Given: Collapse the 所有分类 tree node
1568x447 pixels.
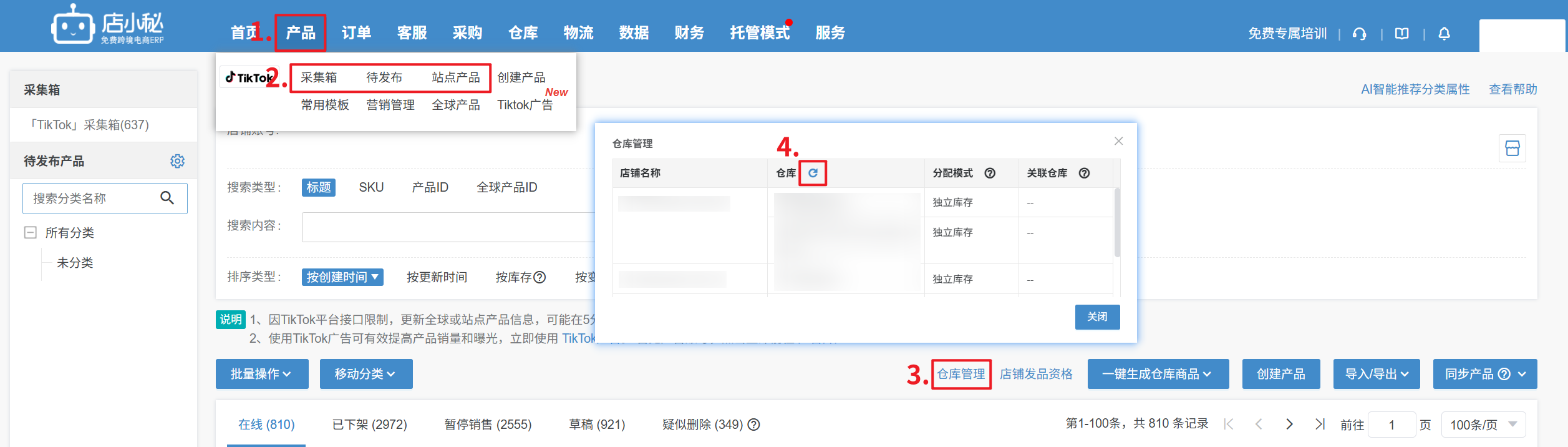Looking at the screenshot, I should pos(30,233).
